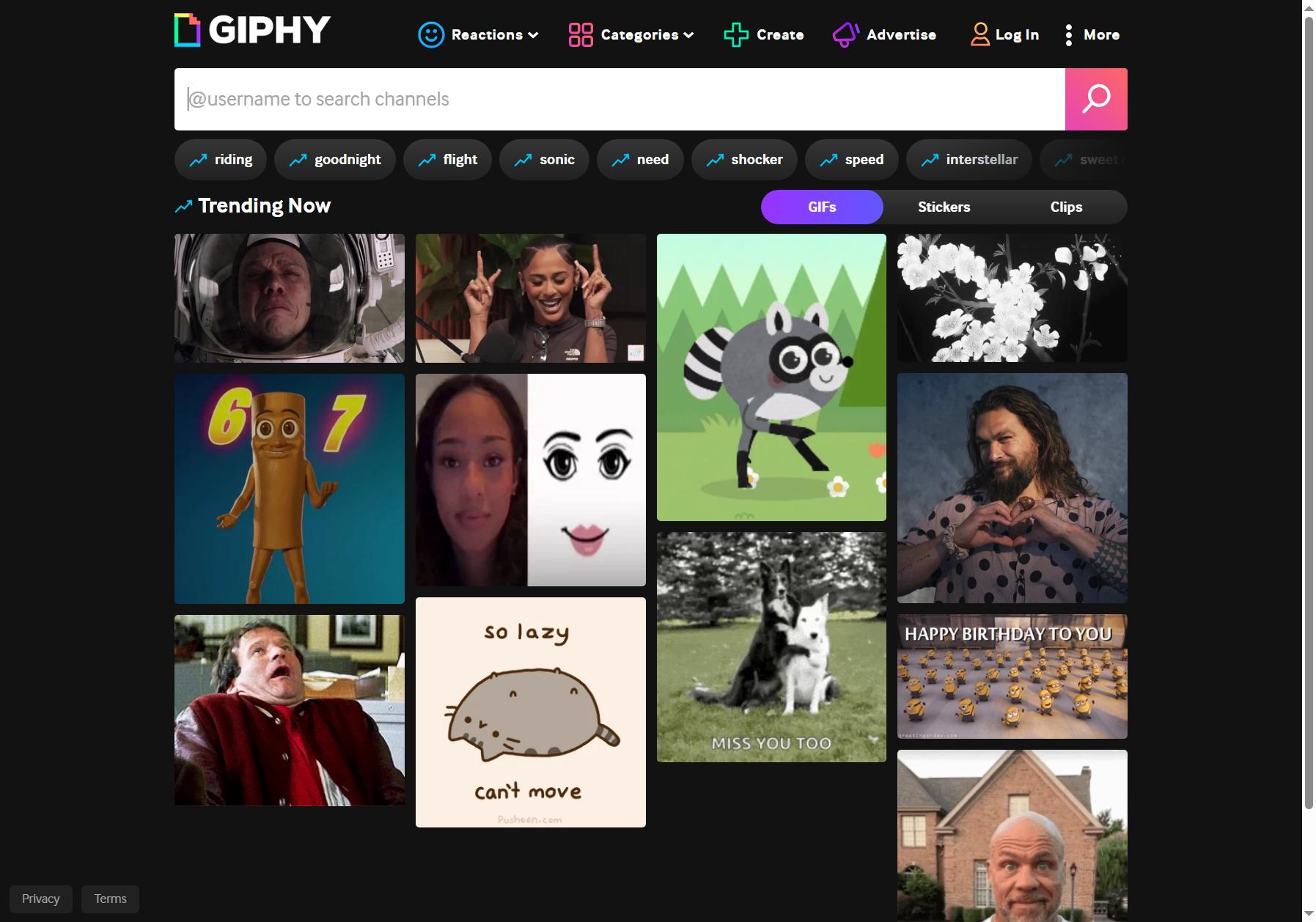The width and height of the screenshot is (1316, 922).
Task: Open the black and white blossoms GIF
Action: point(1012,298)
